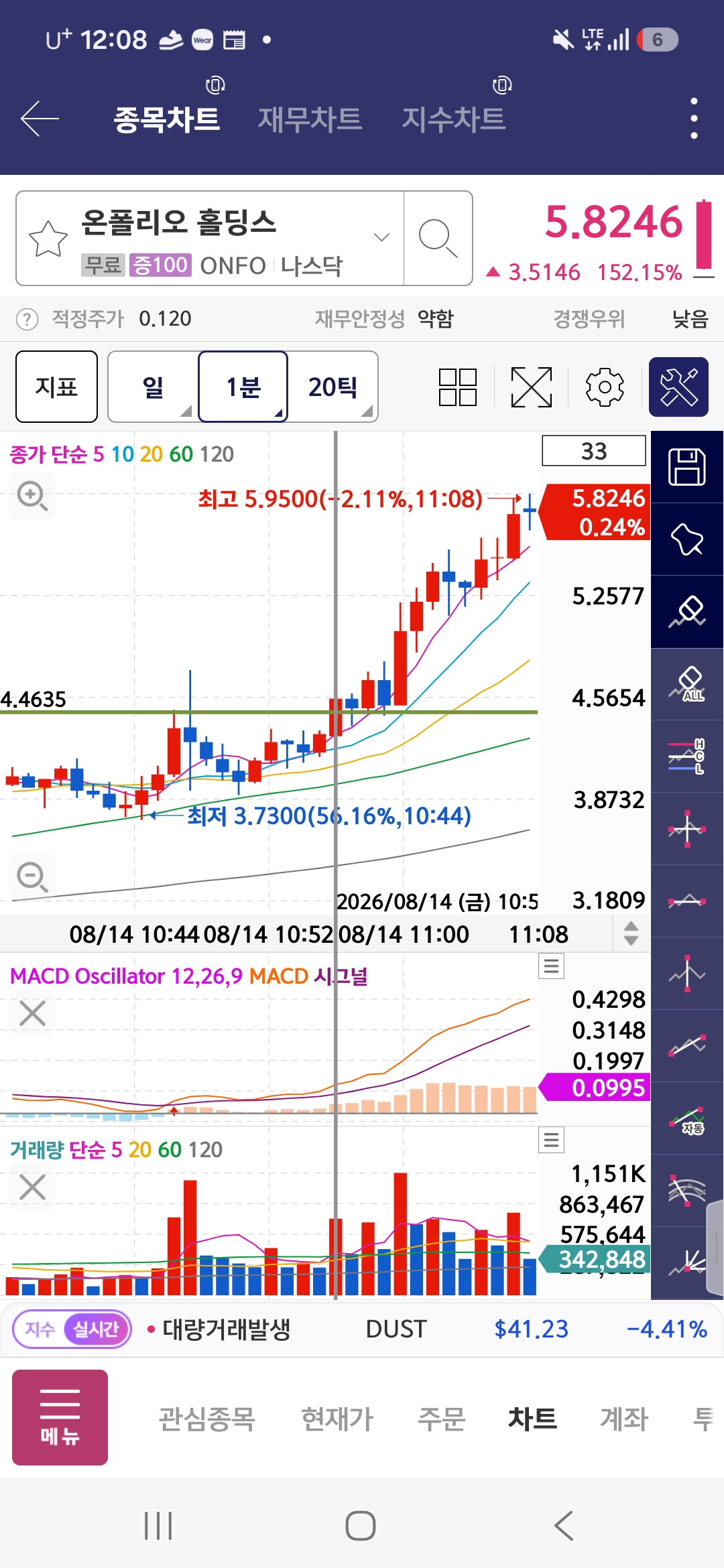Toggle 지수 index ticker mode
Image resolution: width=724 pixels, height=1568 pixels.
click(40, 1329)
